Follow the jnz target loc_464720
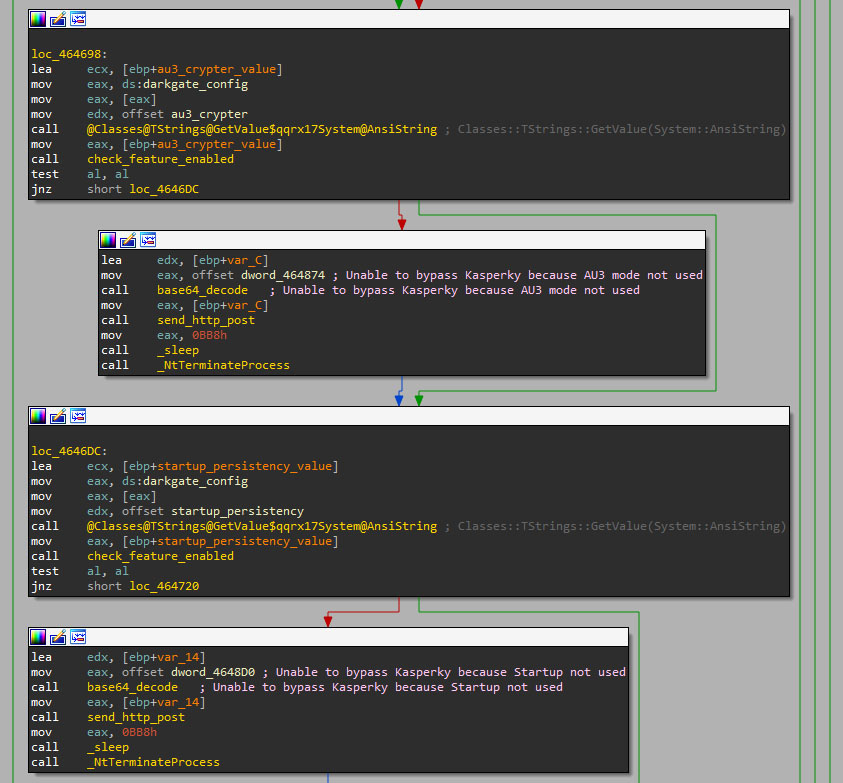The width and height of the screenshot is (843, 783). [164, 586]
